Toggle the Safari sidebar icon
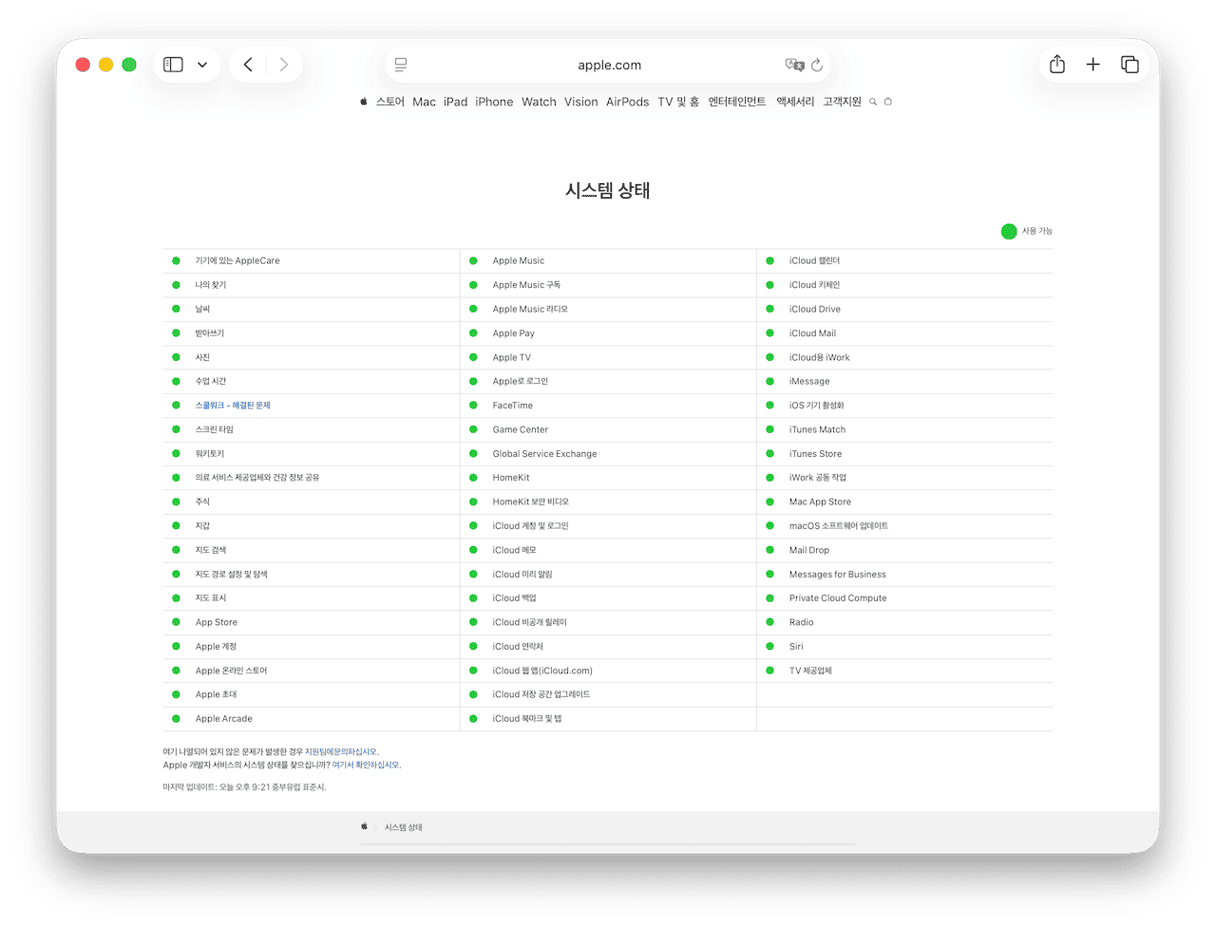 point(173,65)
